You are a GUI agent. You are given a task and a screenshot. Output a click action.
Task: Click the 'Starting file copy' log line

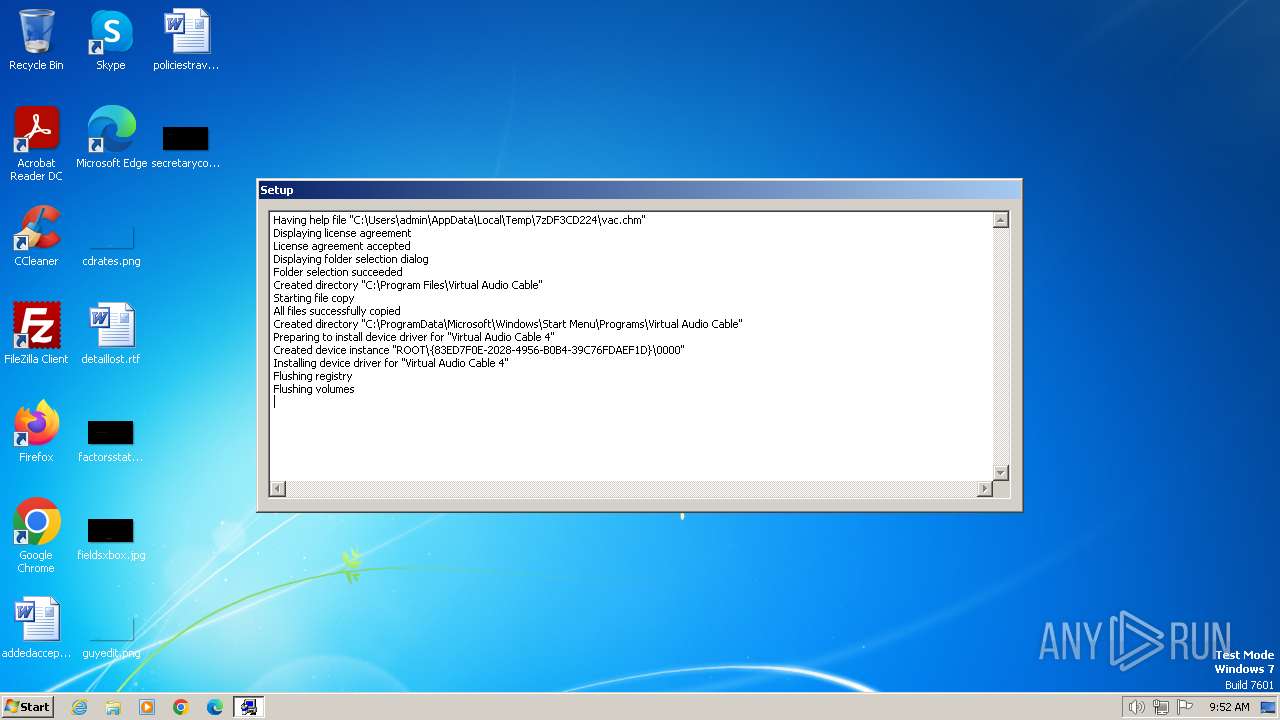pos(314,298)
